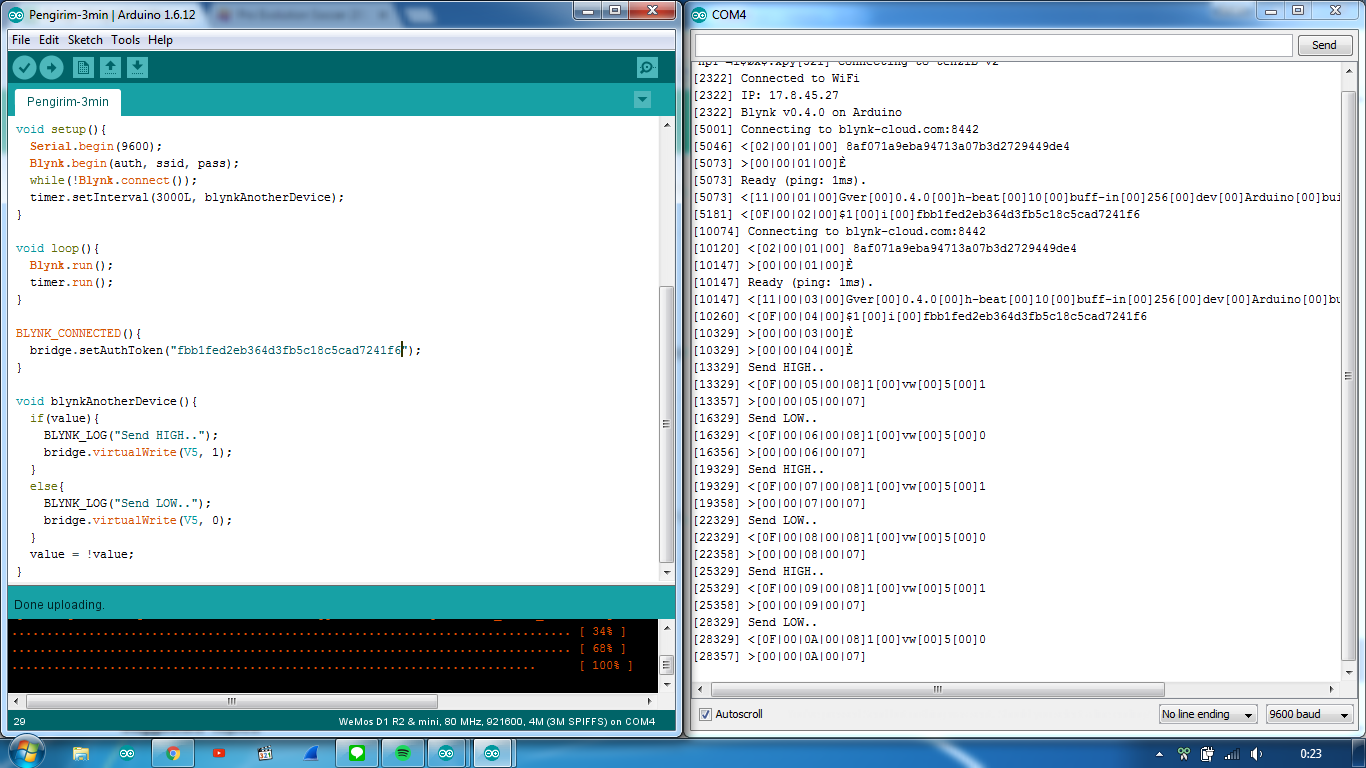Open the Tools menu
Viewport: 1366px width, 768px height.
(126, 40)
